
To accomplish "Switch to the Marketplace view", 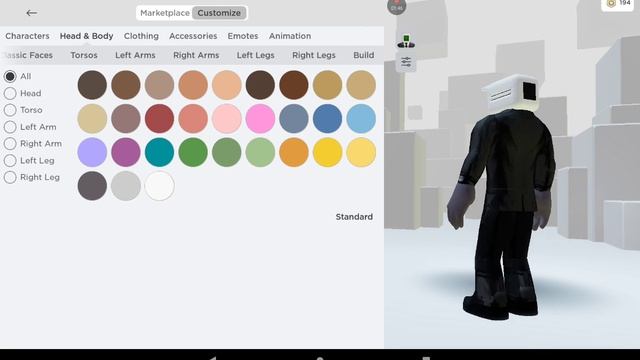I will point(165,13).
